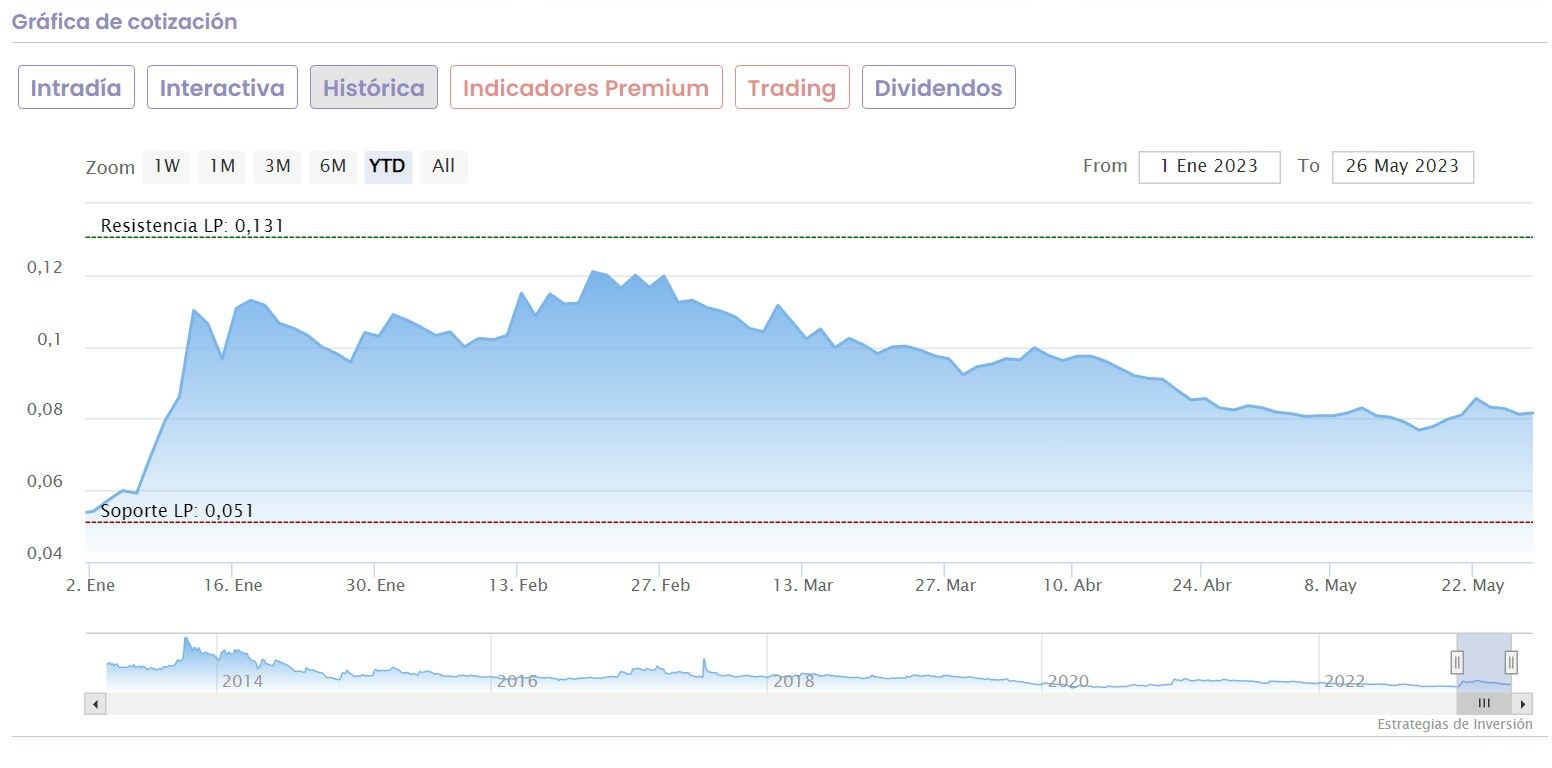Choose the 6M zoom option
This screenshot has height=768, width=1552.
coord(333,166)
